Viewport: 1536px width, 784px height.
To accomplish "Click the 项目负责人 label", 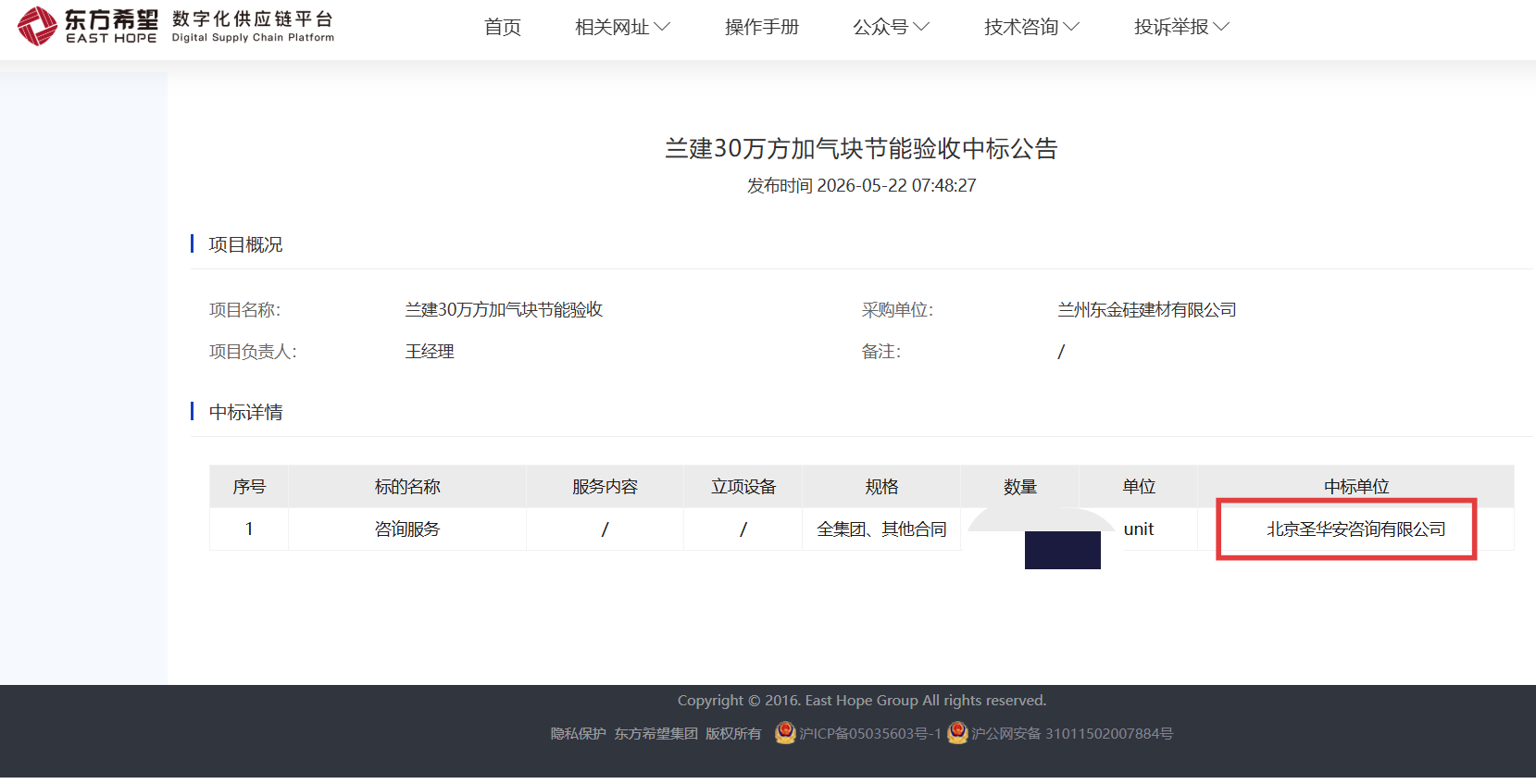I will point(253,352).
